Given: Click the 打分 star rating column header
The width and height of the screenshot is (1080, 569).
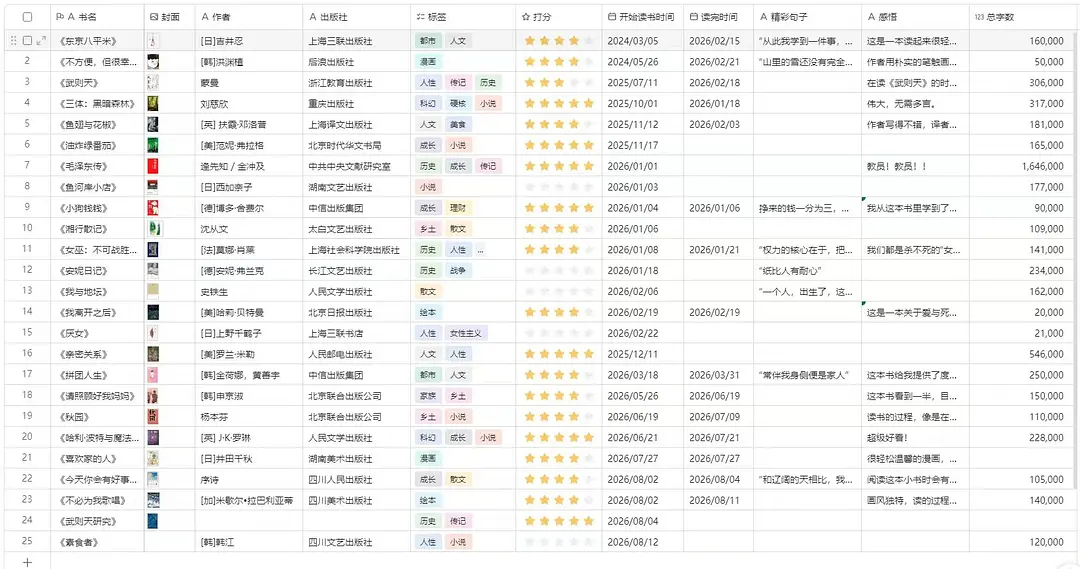Looking at the screenshot, I should [x=559, y=17].
